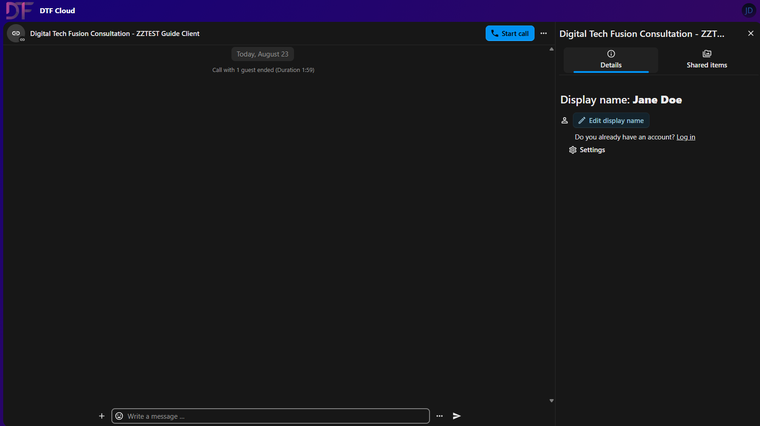Open the emoji picker in message box
This screenshot has width=760, height=426.
click(x=119, y=416)
